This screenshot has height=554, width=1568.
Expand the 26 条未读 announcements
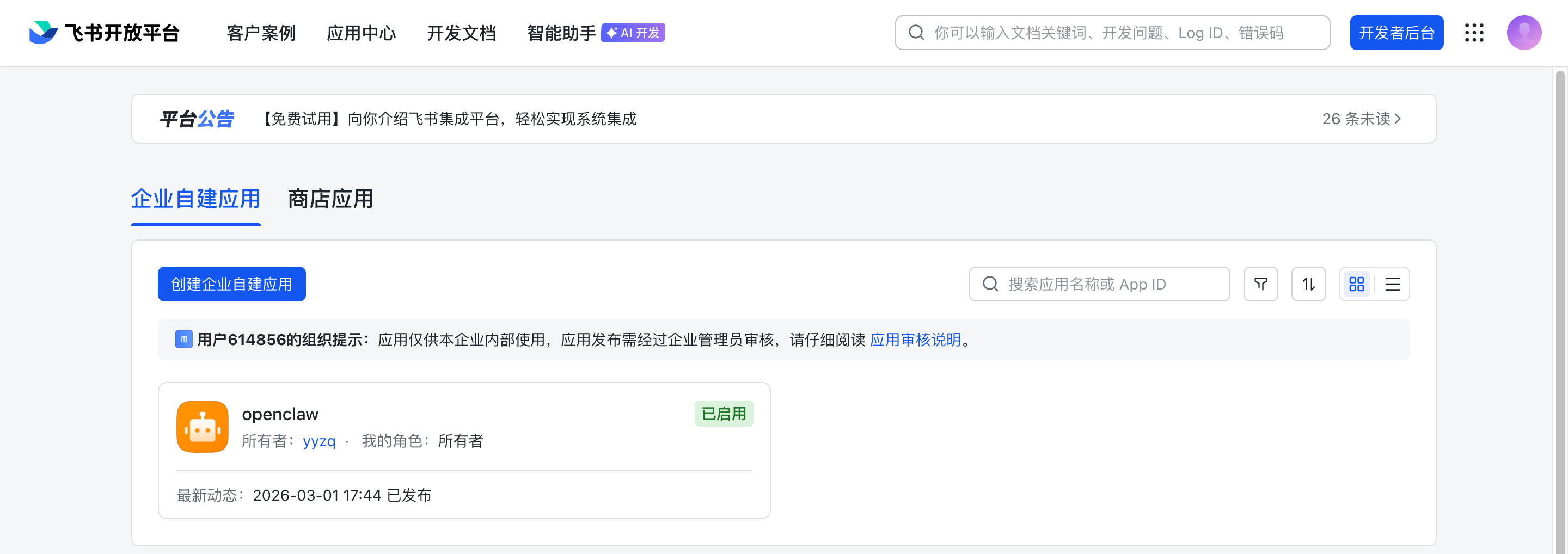tap(1361, 119)
